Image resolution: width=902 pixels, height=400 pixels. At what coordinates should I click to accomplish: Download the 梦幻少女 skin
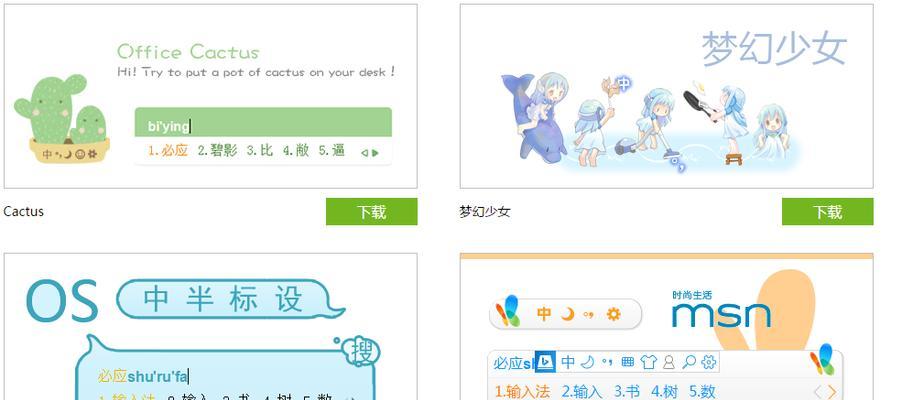[x=827, y=212]
